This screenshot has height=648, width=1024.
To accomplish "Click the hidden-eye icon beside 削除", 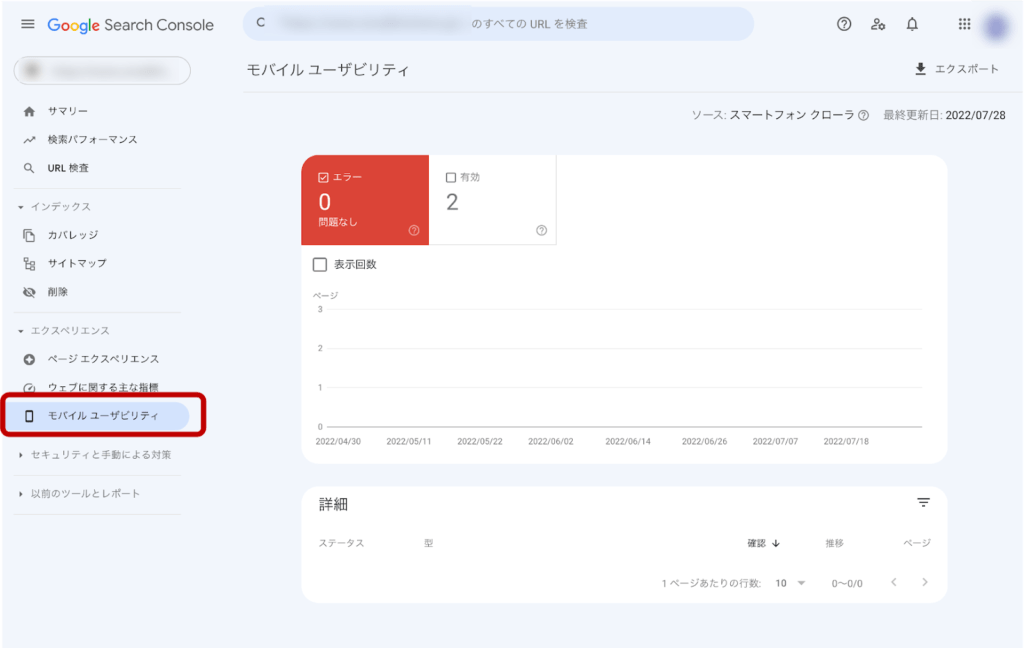I will (29, 292).
